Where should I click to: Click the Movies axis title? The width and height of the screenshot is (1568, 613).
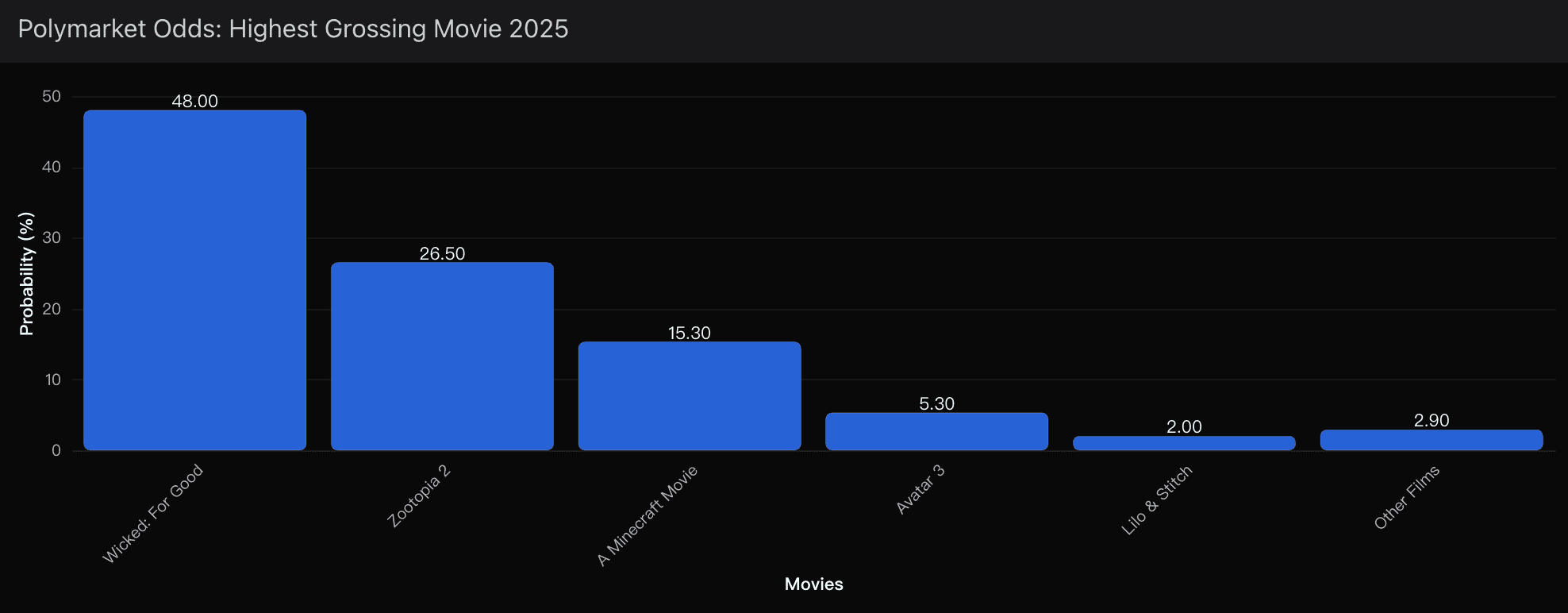coord(813,584)
